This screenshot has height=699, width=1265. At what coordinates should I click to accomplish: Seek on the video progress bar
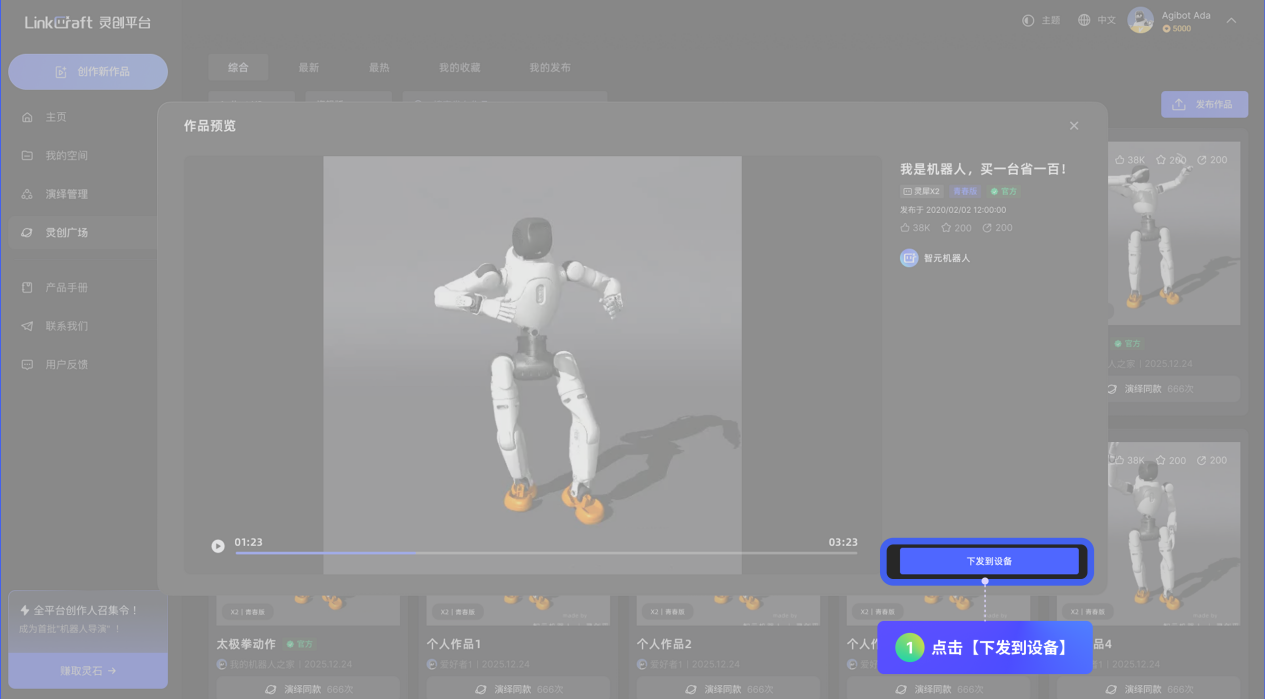tap(545, 552)
